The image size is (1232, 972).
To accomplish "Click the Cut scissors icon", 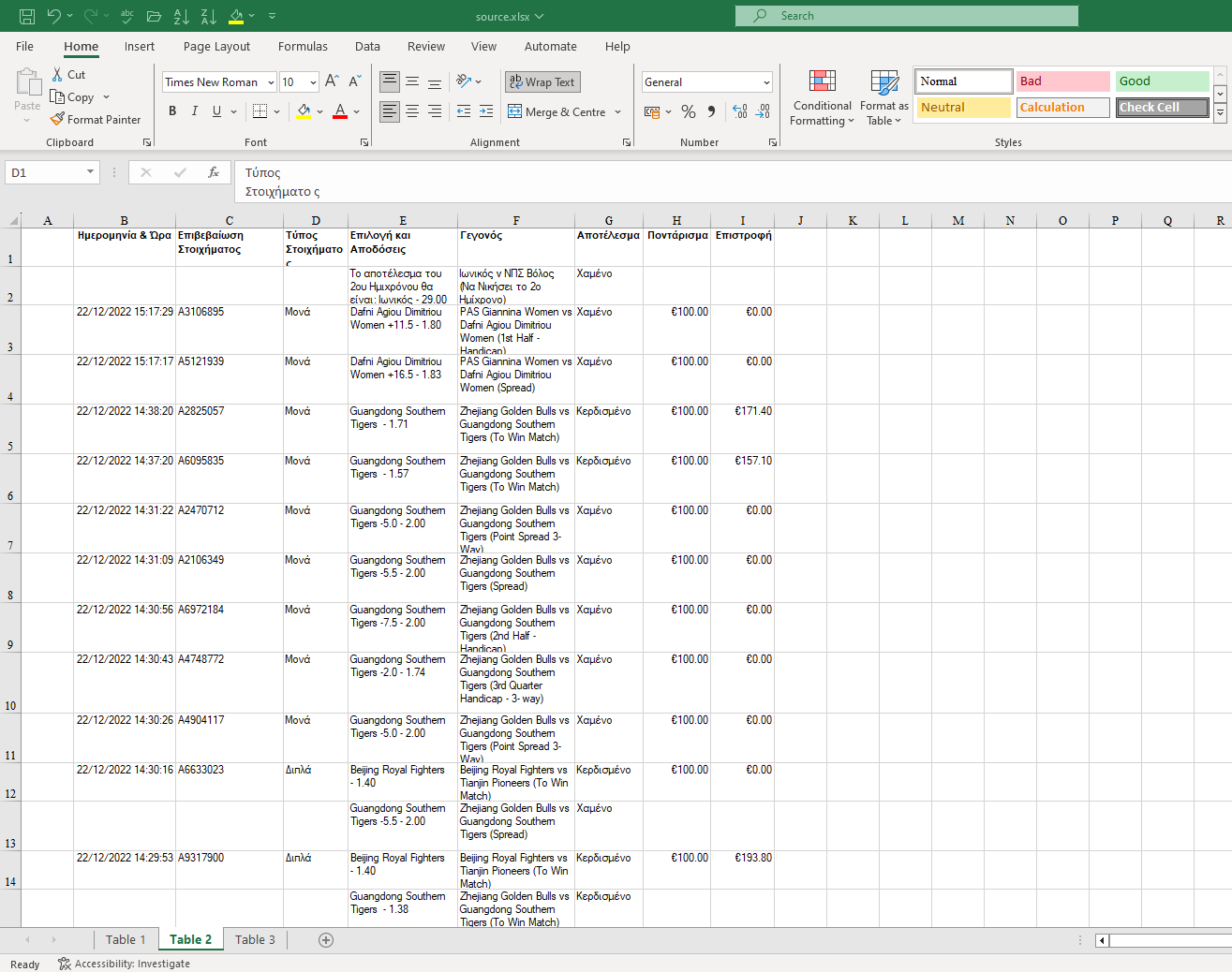I will click(57, 74).
